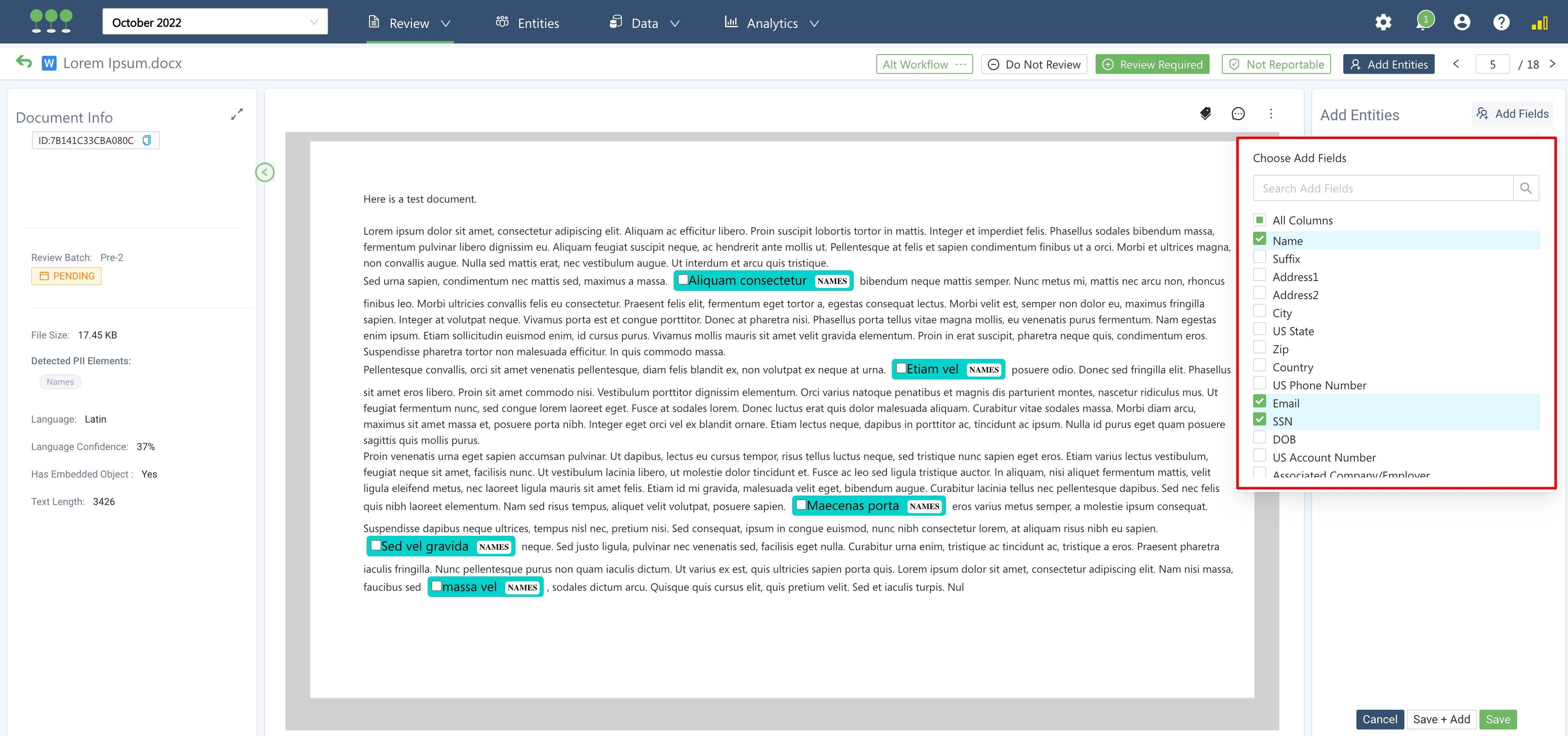Open the comments bubble icon
The height and width of the screenshot is (736, 1568).
tap(1238, 114)
